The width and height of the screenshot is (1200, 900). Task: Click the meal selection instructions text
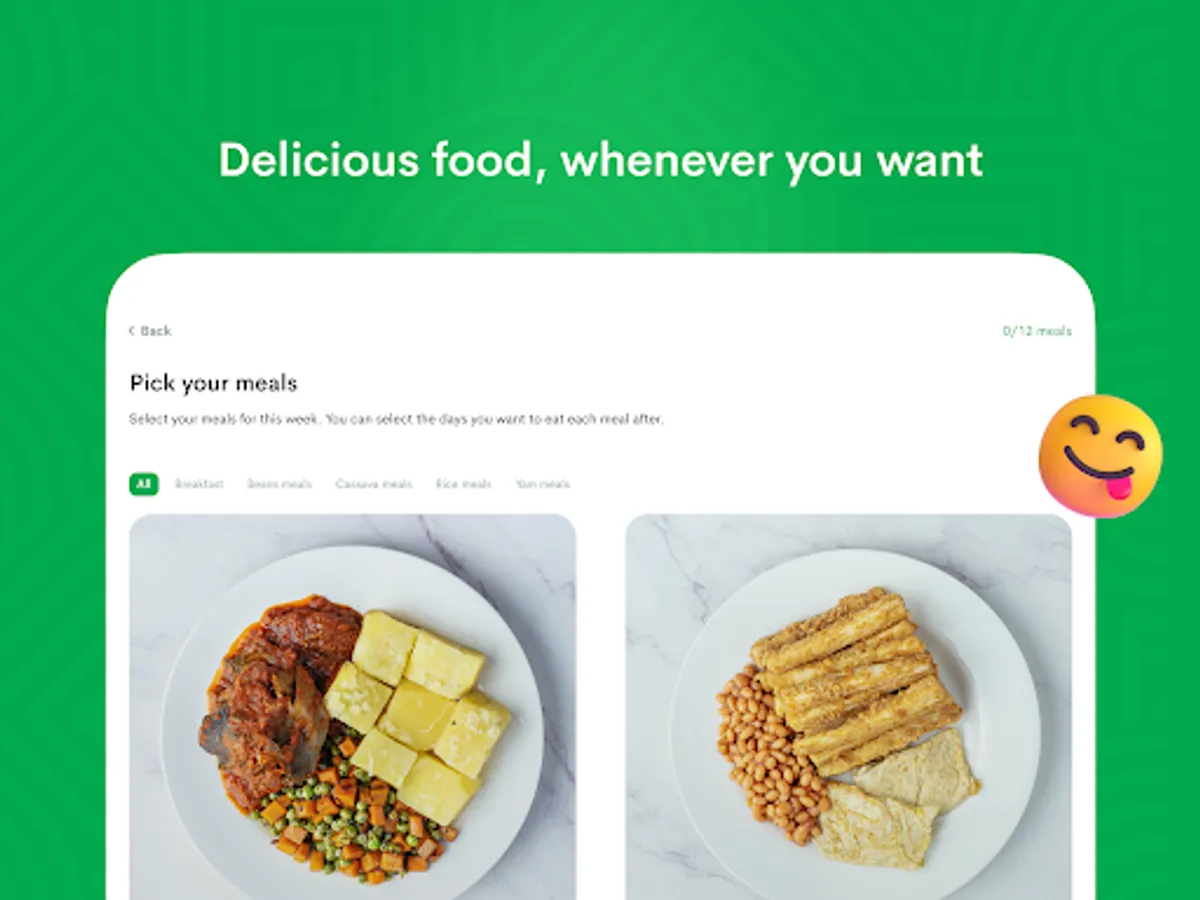(396, 419)
